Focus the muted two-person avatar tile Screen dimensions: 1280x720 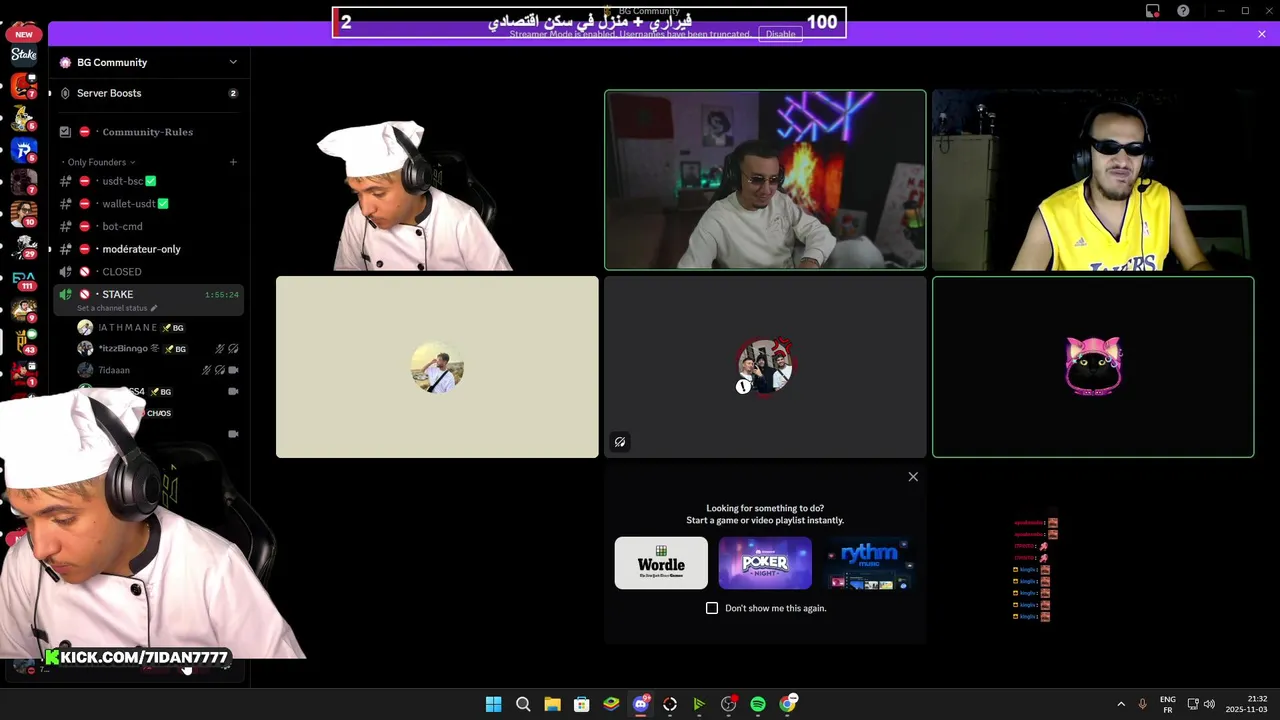pyautogui.click(x=765, y=367)
